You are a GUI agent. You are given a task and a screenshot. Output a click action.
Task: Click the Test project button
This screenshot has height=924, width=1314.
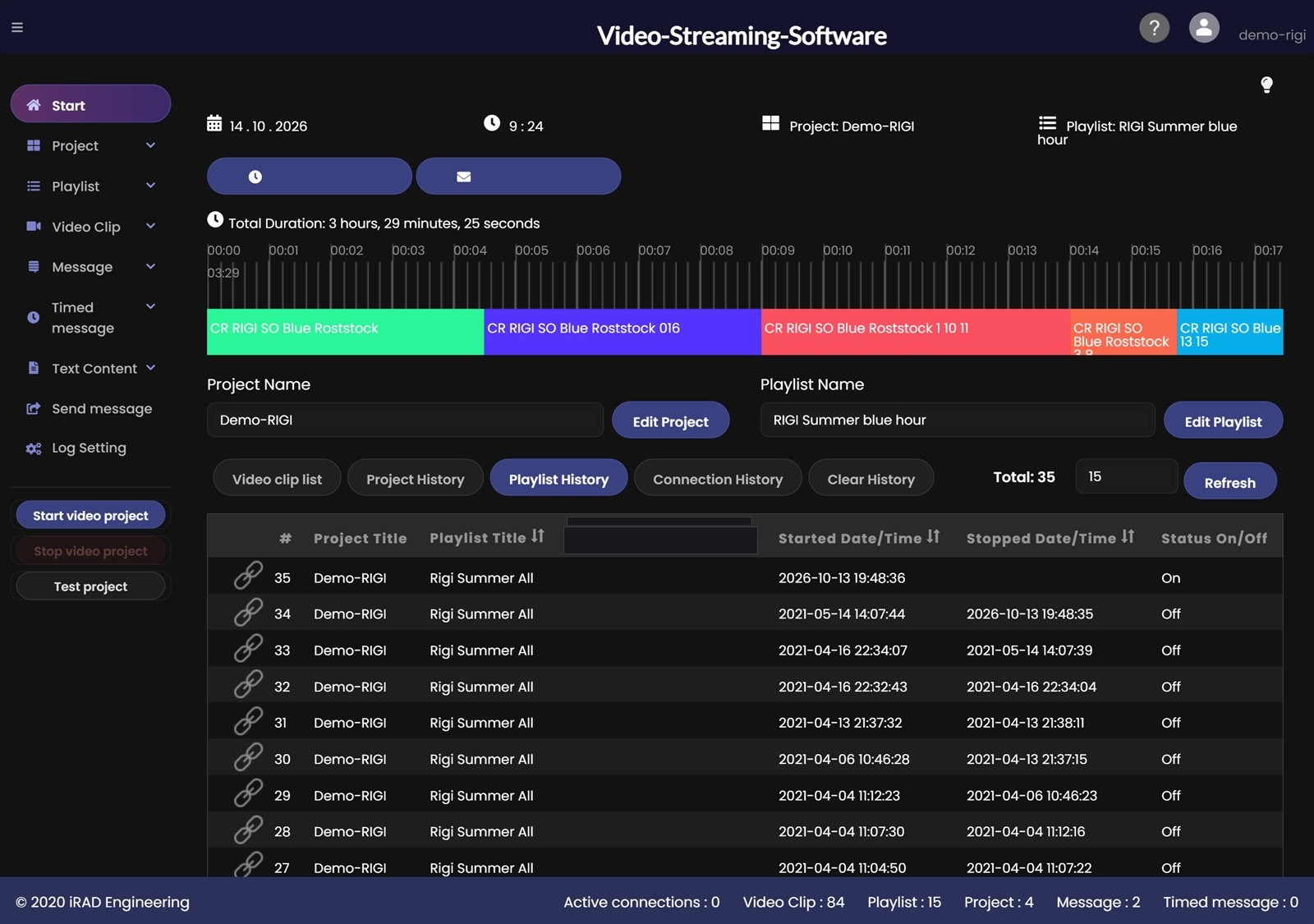90,586
